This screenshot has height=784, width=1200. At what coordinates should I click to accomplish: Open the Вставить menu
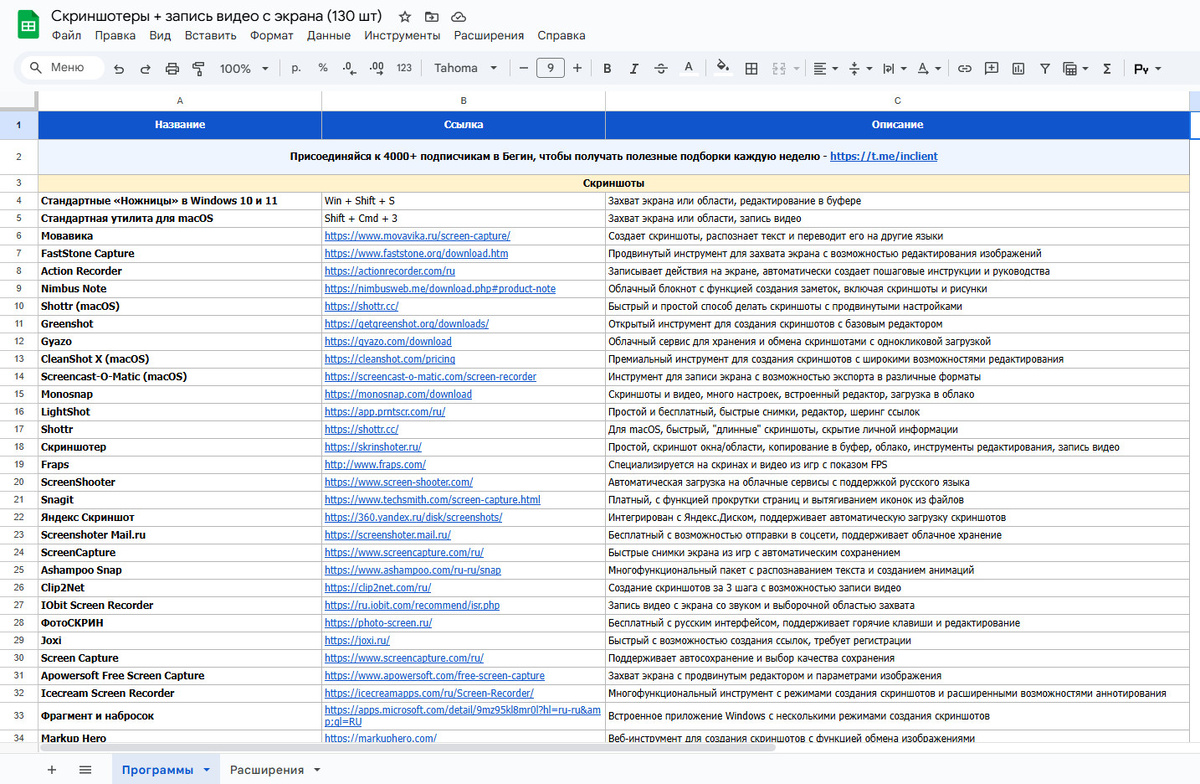pos(211,35)
